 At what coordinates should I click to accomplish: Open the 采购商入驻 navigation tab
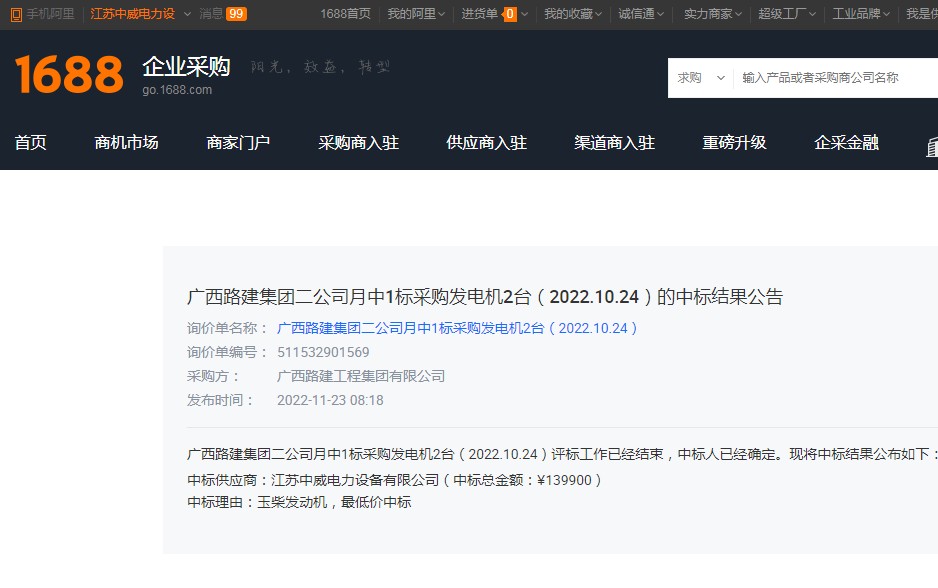point(358,142)
